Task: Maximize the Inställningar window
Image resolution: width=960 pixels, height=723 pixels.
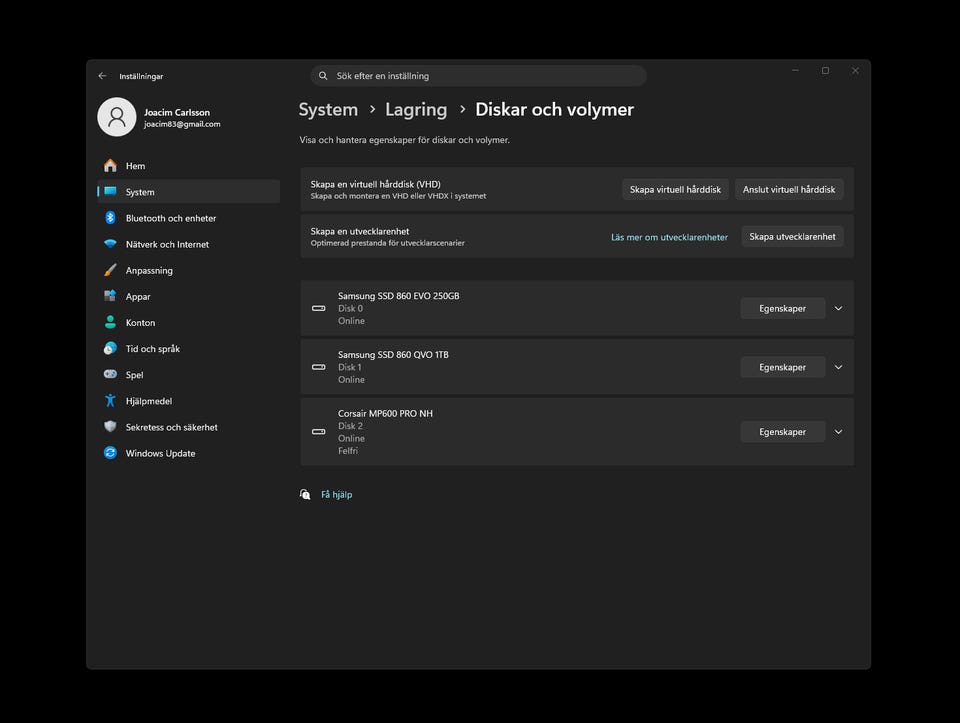Action: tap(825, 71)
